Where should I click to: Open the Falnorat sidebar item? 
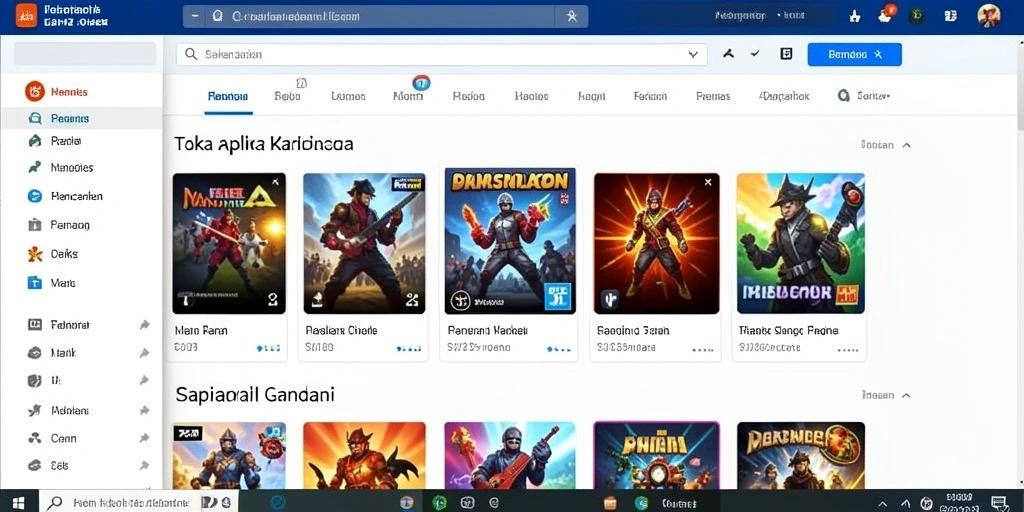click(69, 325)
